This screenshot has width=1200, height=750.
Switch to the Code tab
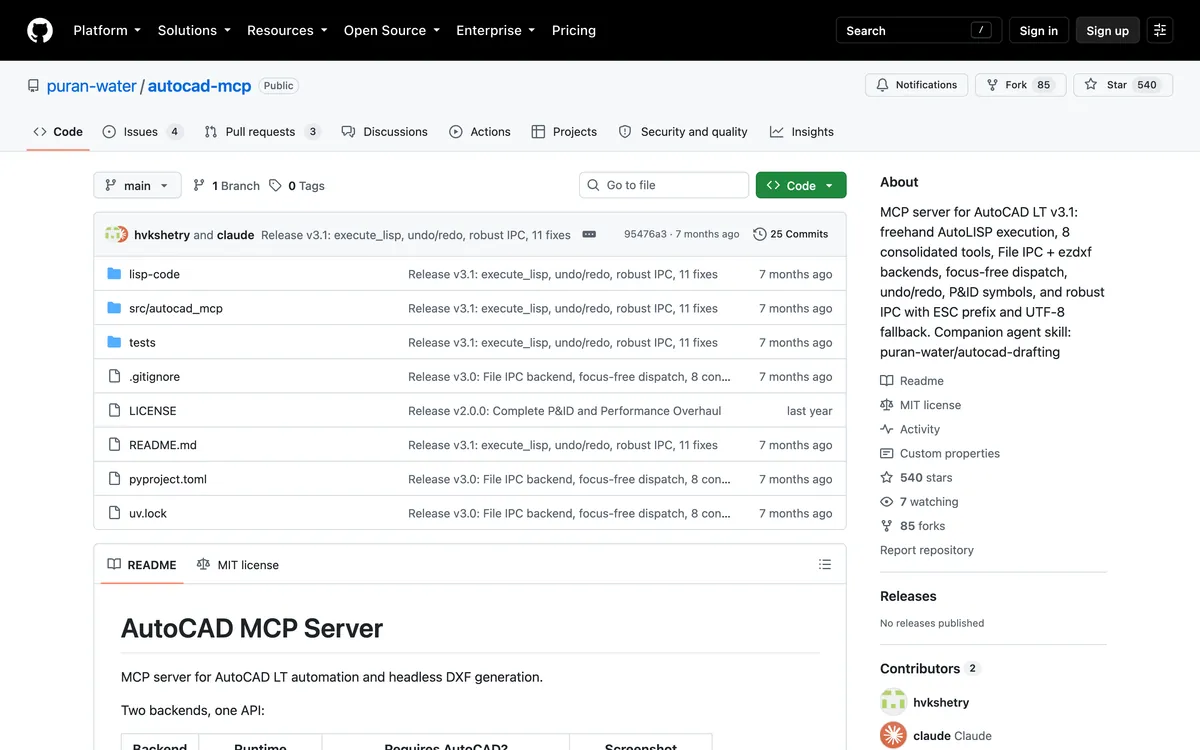pyautogui.click(x=58, y=132)
